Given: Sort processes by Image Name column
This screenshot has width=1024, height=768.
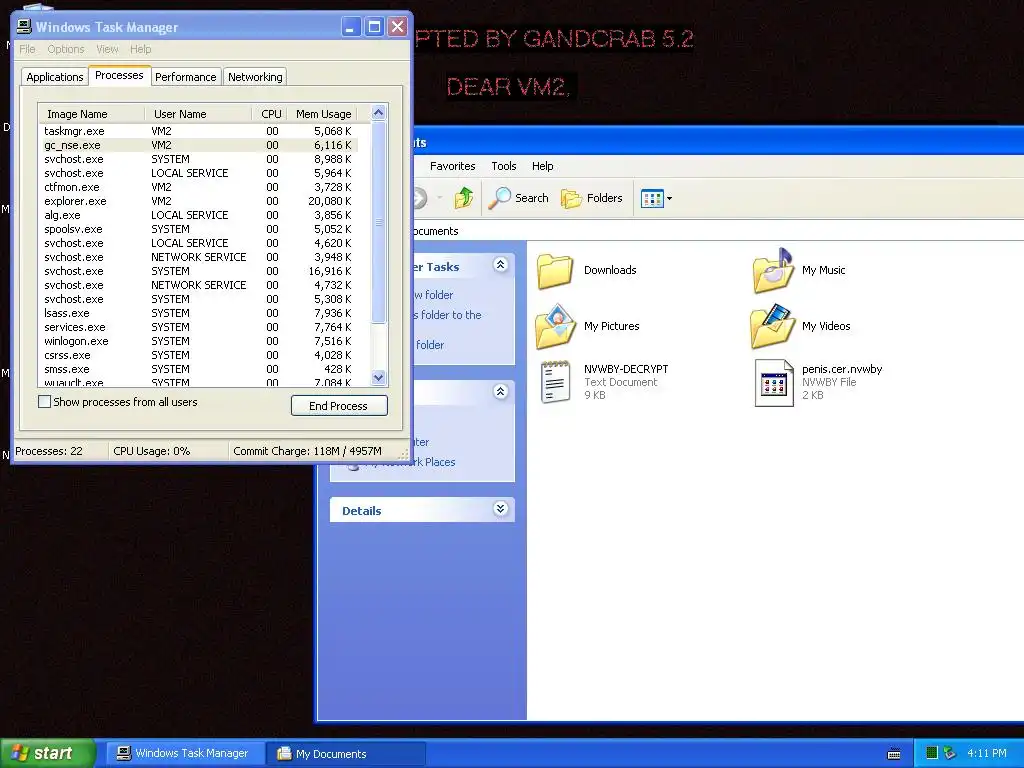Looking at the screenshot, I should (91, 114).
